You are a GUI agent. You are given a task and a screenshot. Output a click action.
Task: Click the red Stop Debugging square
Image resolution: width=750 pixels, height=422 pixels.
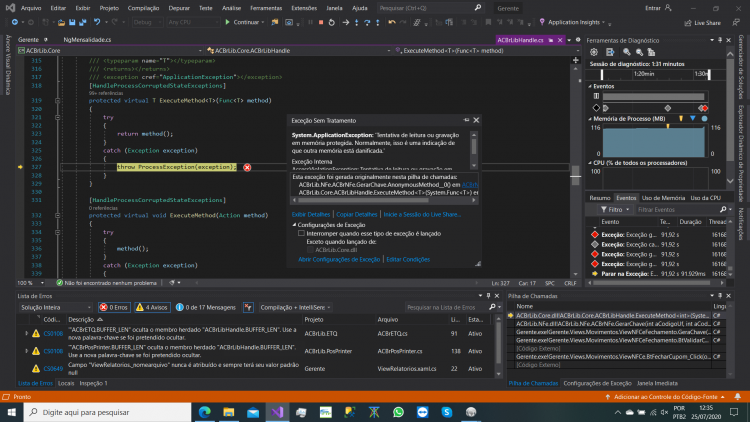pyautogui.click(x=321, y=22)
